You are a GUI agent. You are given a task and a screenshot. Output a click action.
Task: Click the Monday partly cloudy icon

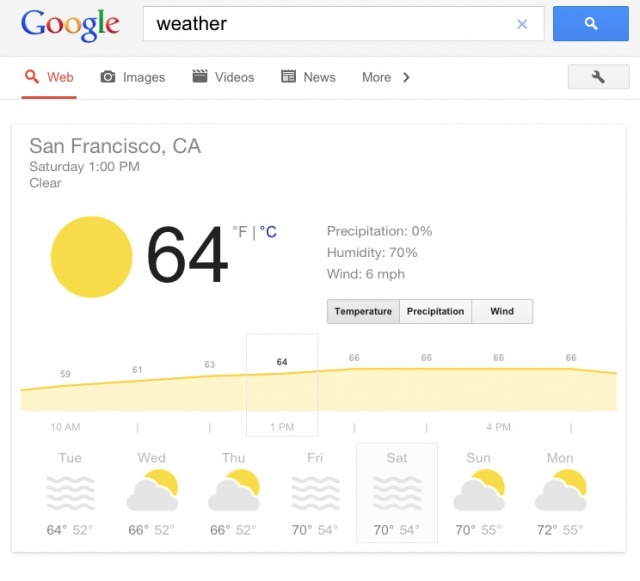point(560,493)
